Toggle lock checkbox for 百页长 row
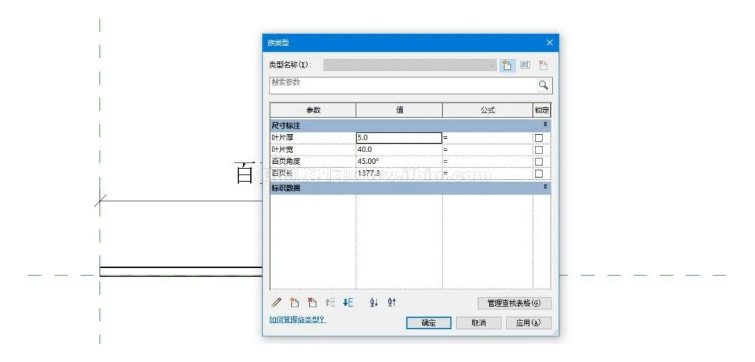The height and width of the screenshot is (362, 755). tap(539, 173)
